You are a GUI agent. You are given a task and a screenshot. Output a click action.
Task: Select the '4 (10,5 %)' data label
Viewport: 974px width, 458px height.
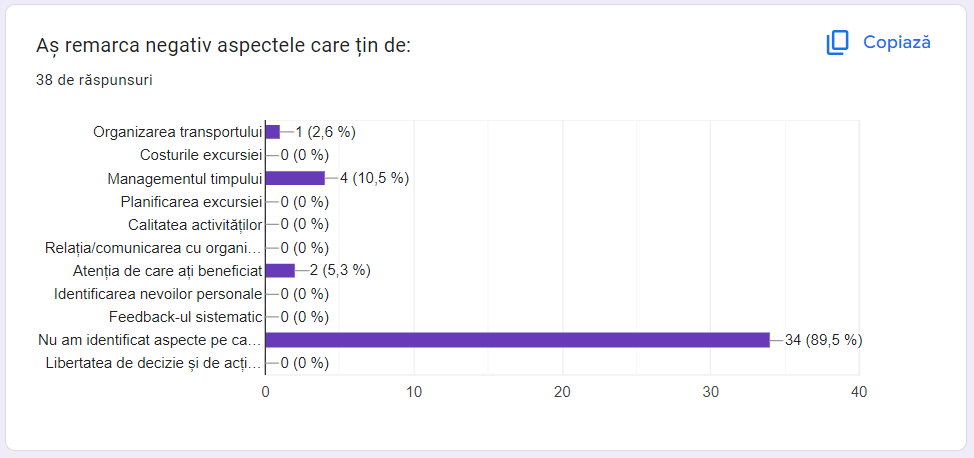[374, 178]
